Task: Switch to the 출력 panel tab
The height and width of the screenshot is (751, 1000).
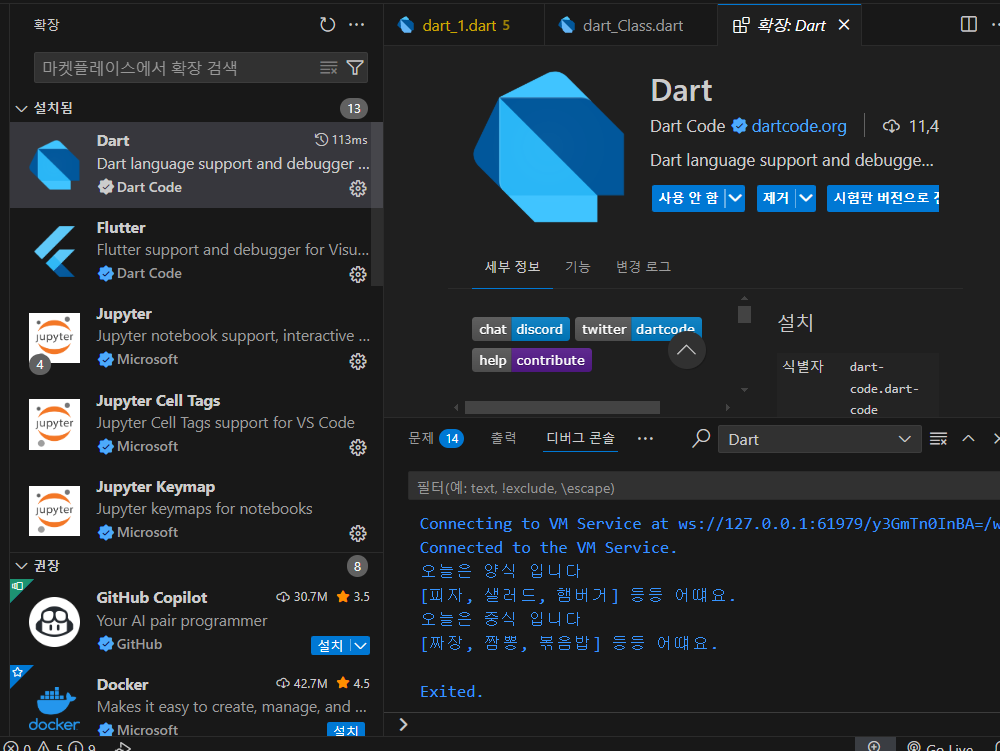Action: click(x=503, y=438)
